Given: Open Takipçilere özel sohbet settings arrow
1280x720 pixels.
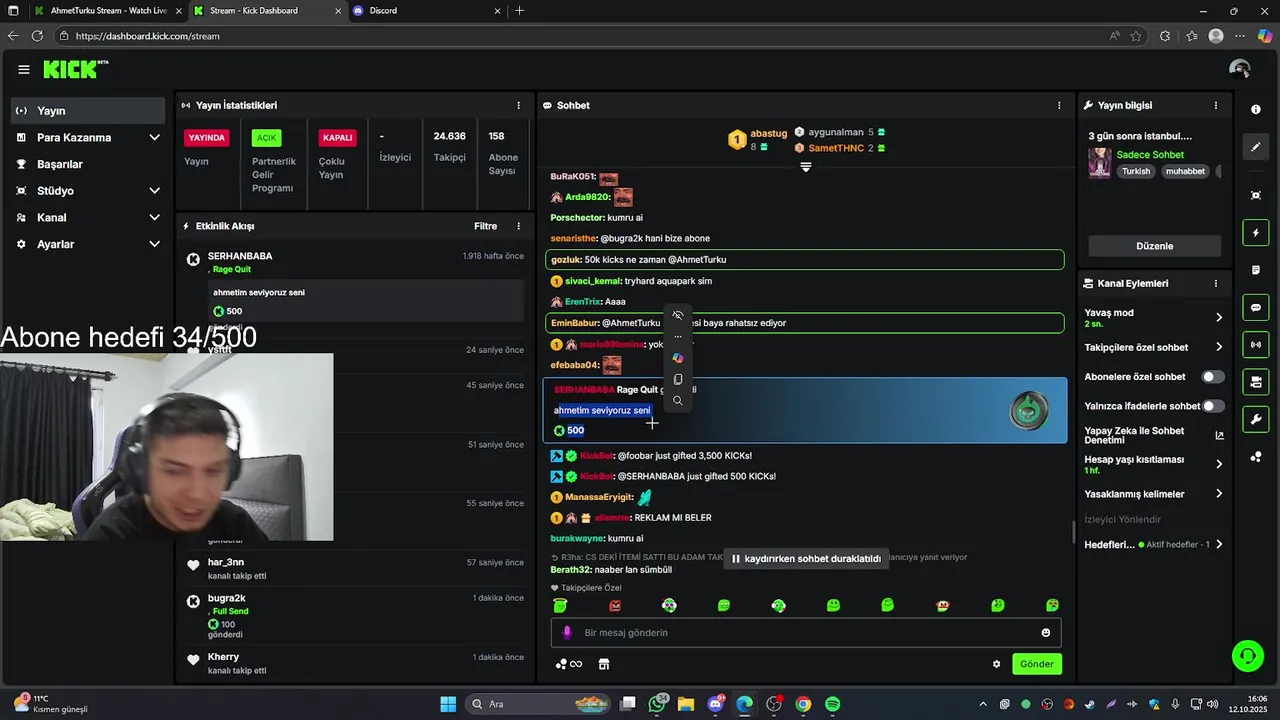Looking at the screenshot, I should [1219, 347].
